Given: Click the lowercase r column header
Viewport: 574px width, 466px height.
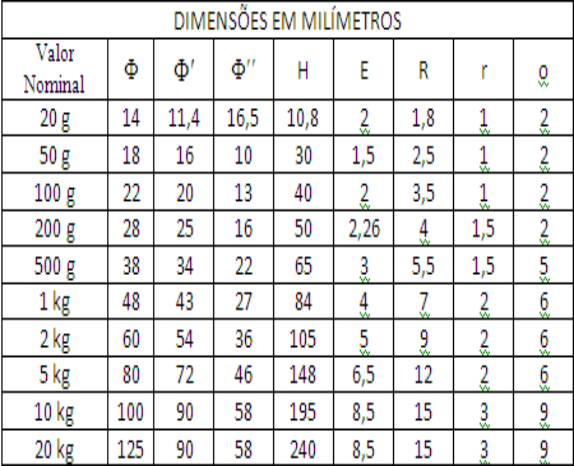Looking at the screenshot, I should pos(484,69).
